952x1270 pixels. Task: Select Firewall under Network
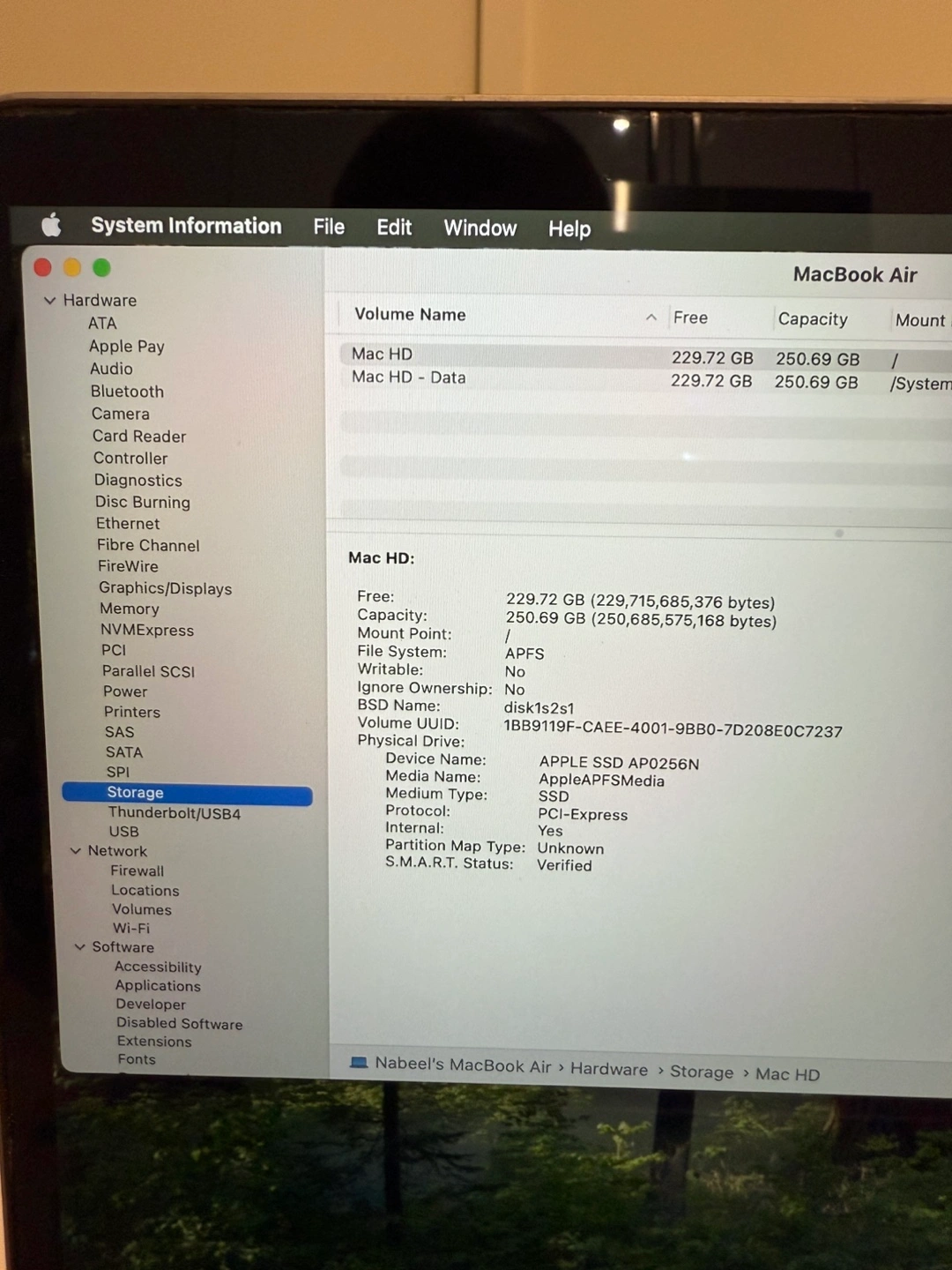pos(138,870)
